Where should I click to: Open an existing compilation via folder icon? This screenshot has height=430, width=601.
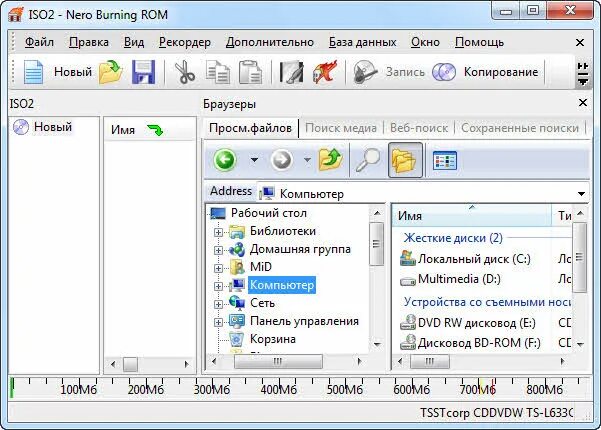tap(110, 72)
